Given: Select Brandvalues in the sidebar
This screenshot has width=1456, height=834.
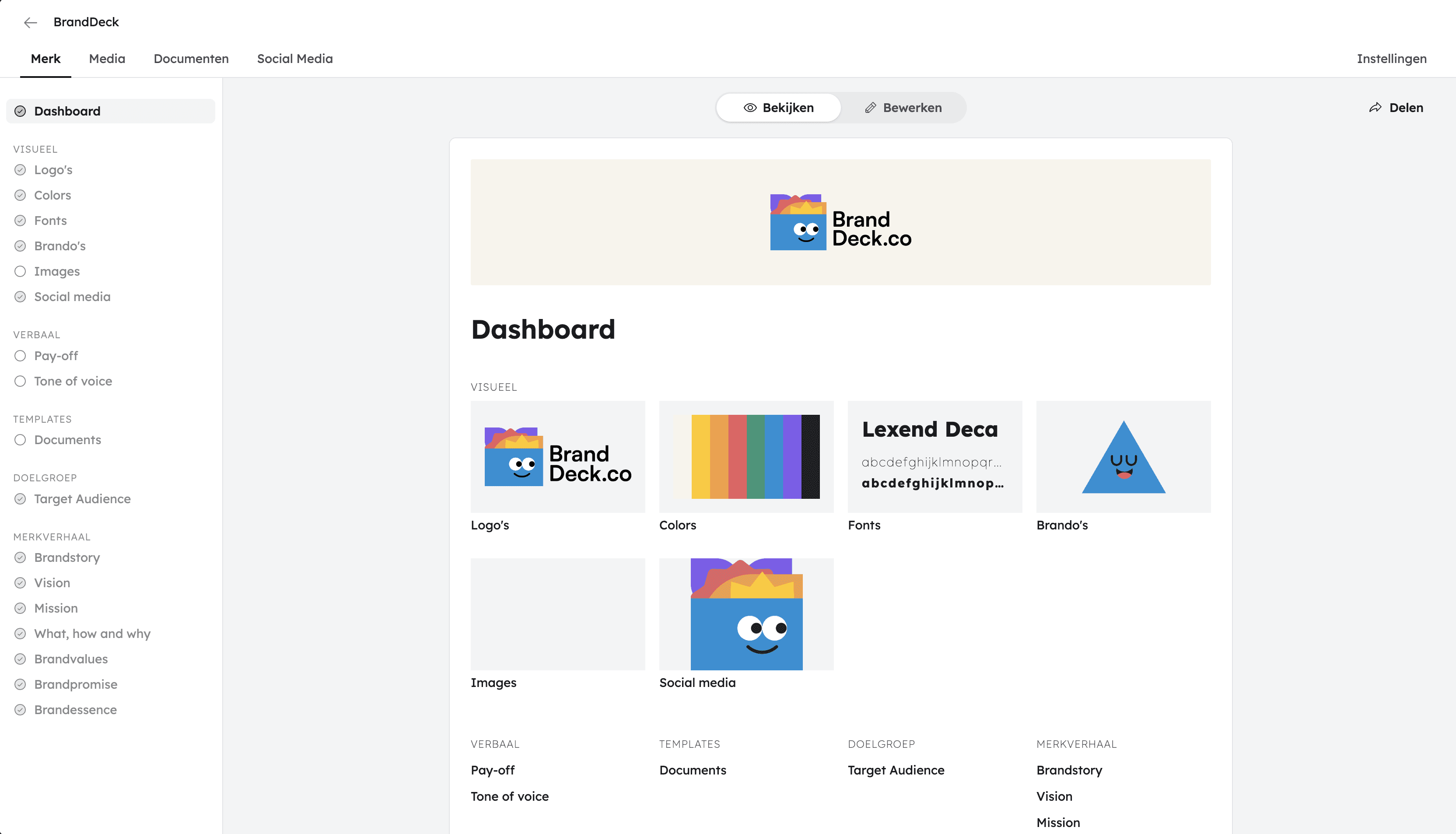Looking at the screenshot, I should pyautogui.click(x=71, y=659).
